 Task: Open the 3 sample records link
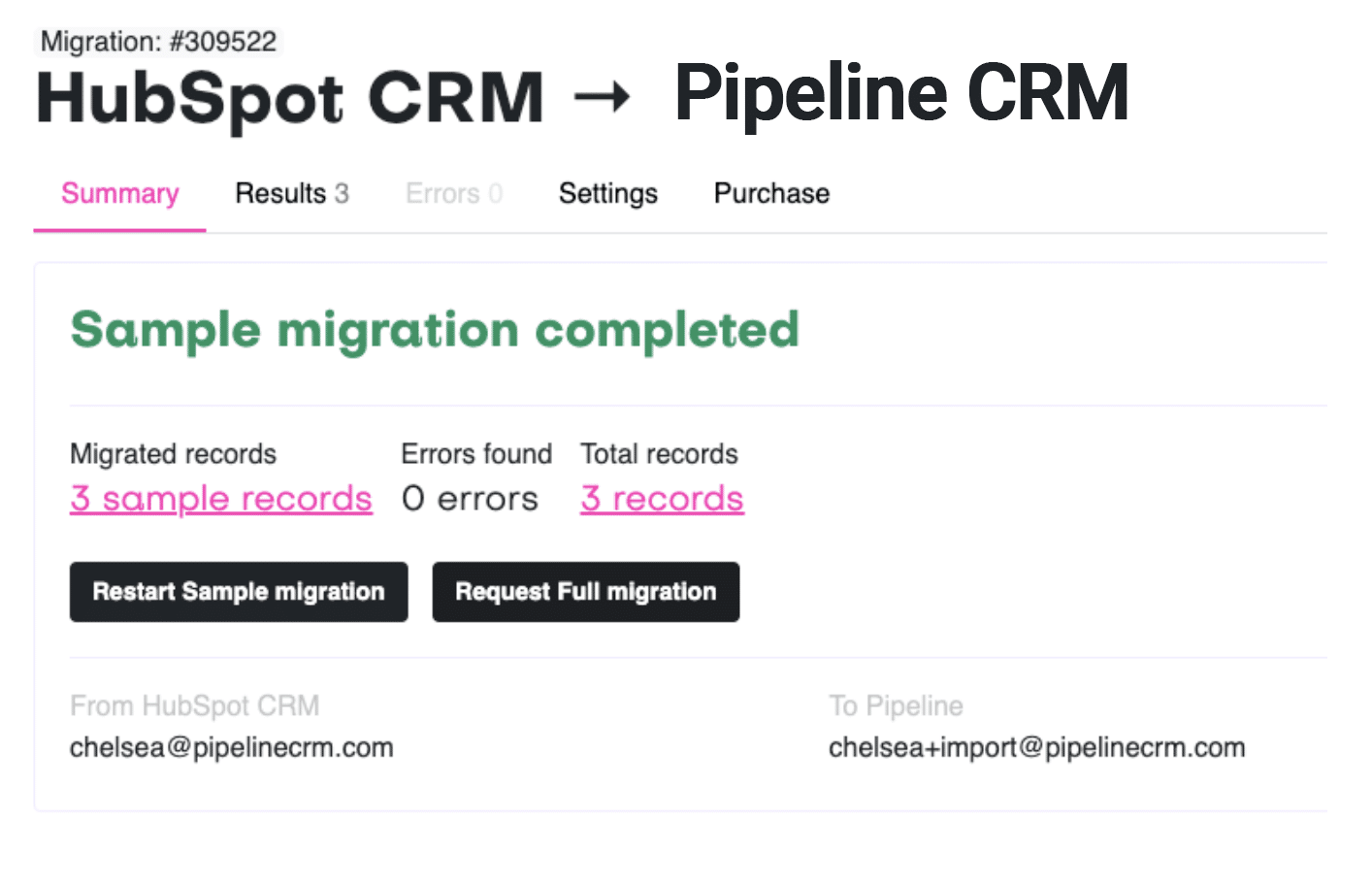(x=221, y=498)
